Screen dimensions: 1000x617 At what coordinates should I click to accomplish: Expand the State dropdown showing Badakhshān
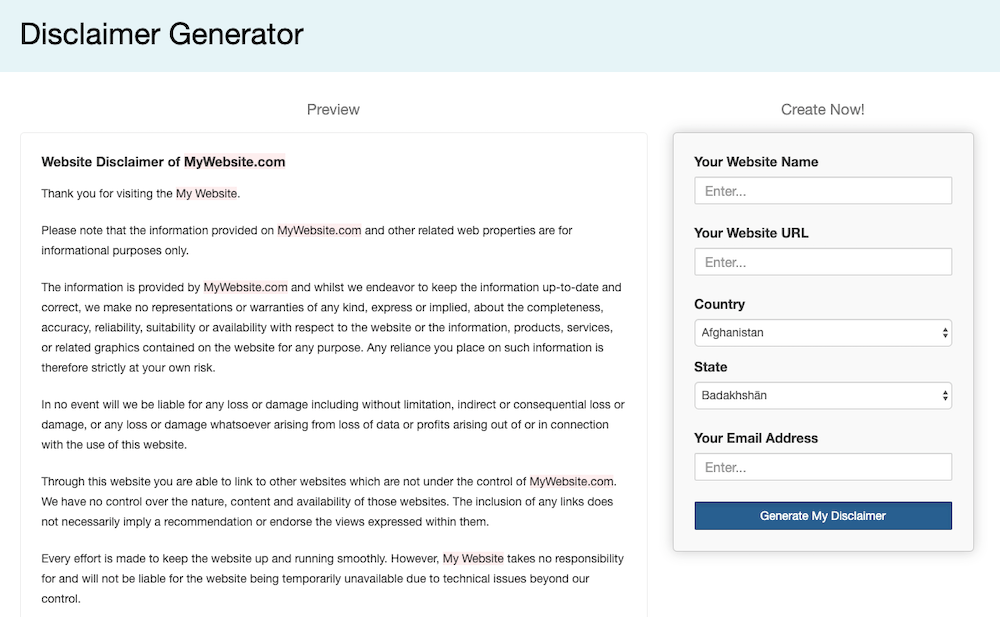coord(823,396)
